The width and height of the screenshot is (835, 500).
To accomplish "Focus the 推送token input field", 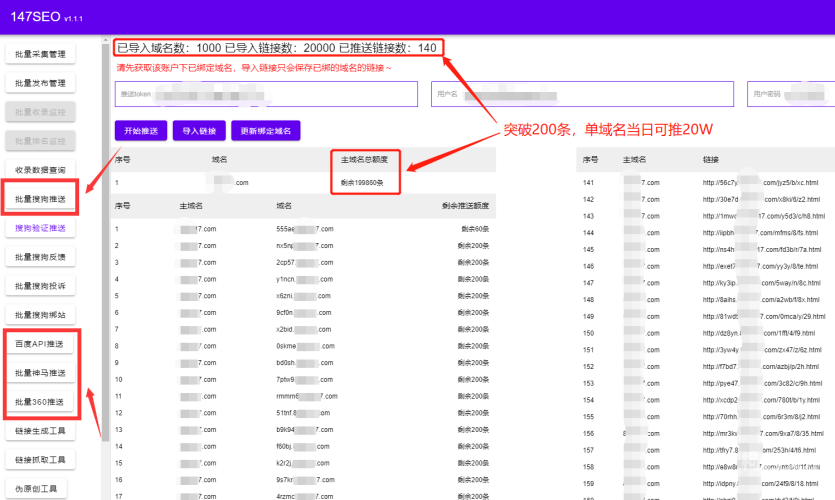I will point(266,94).
